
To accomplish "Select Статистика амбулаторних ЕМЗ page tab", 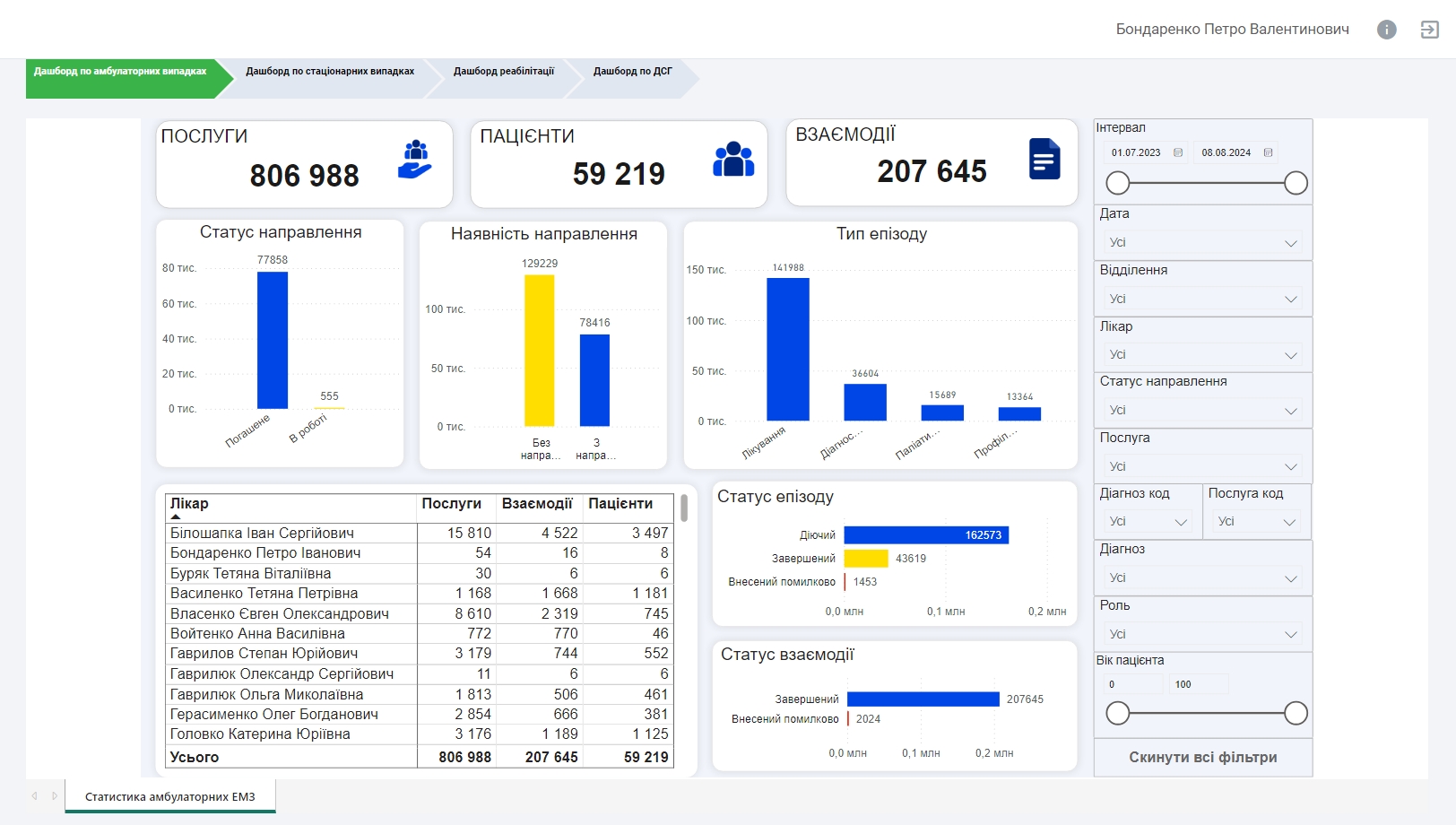I will [170, 796].
